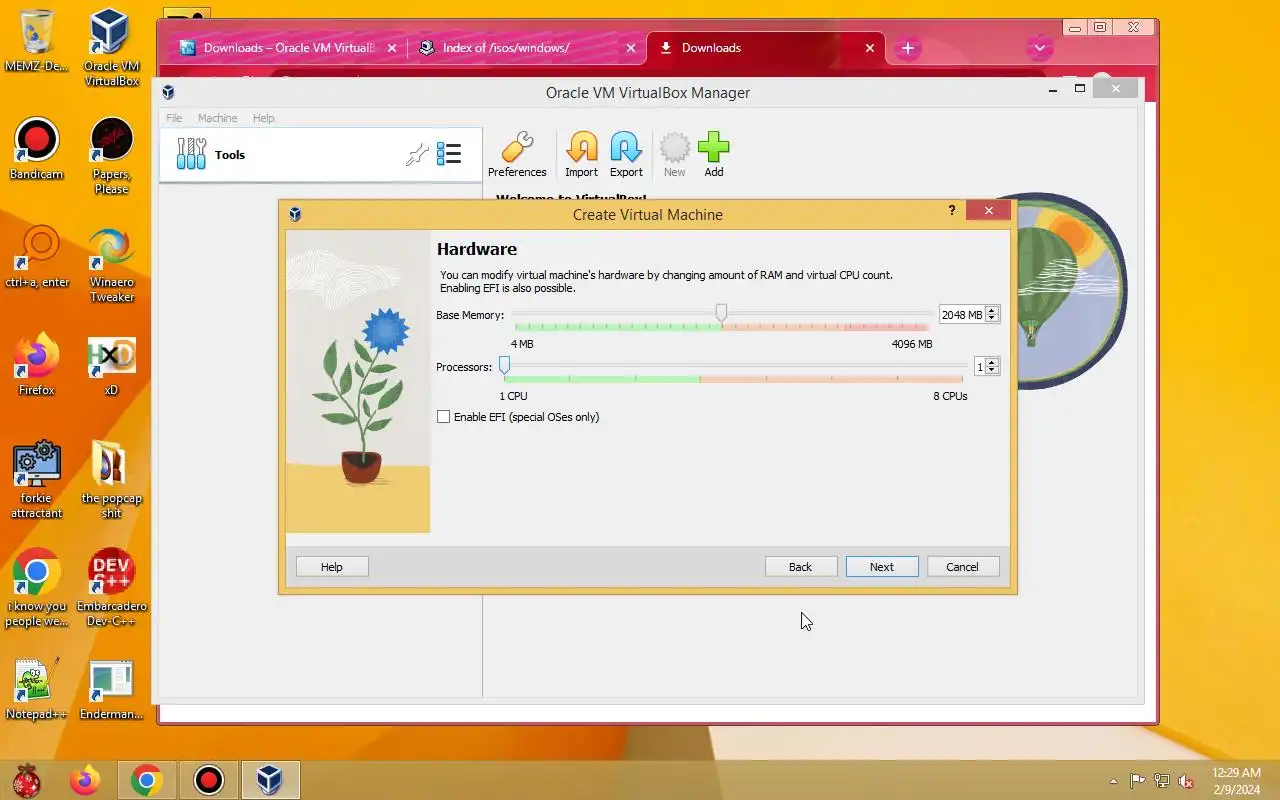
Task: Select the forkie attractant desktop icon
Action: 36,480
